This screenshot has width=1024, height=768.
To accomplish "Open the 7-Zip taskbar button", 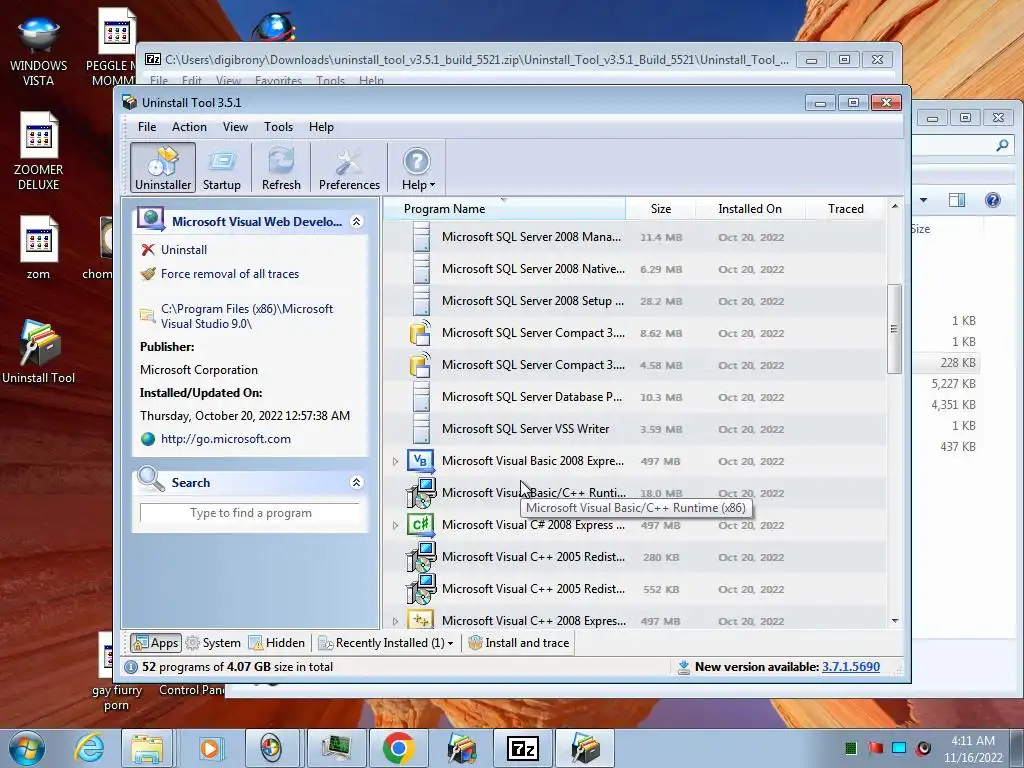I will pos(523,748).
